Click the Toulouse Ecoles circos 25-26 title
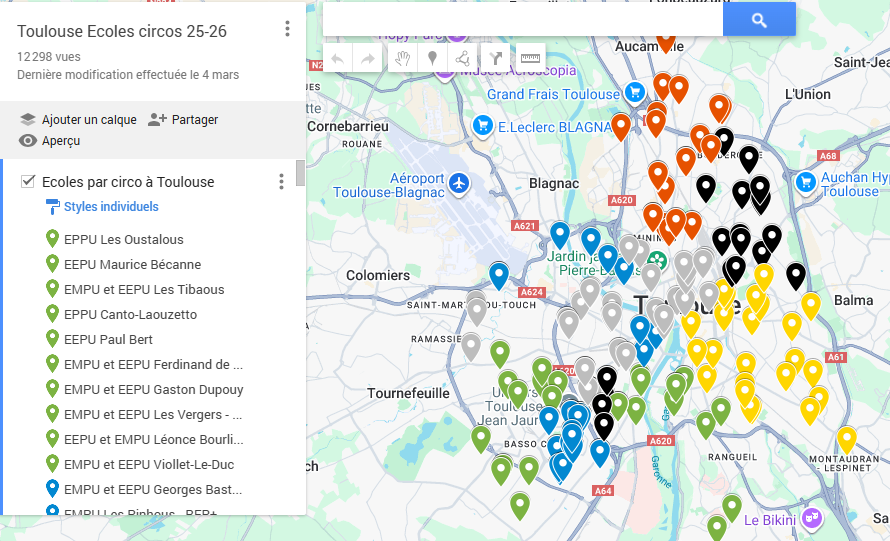 point(122,32)
